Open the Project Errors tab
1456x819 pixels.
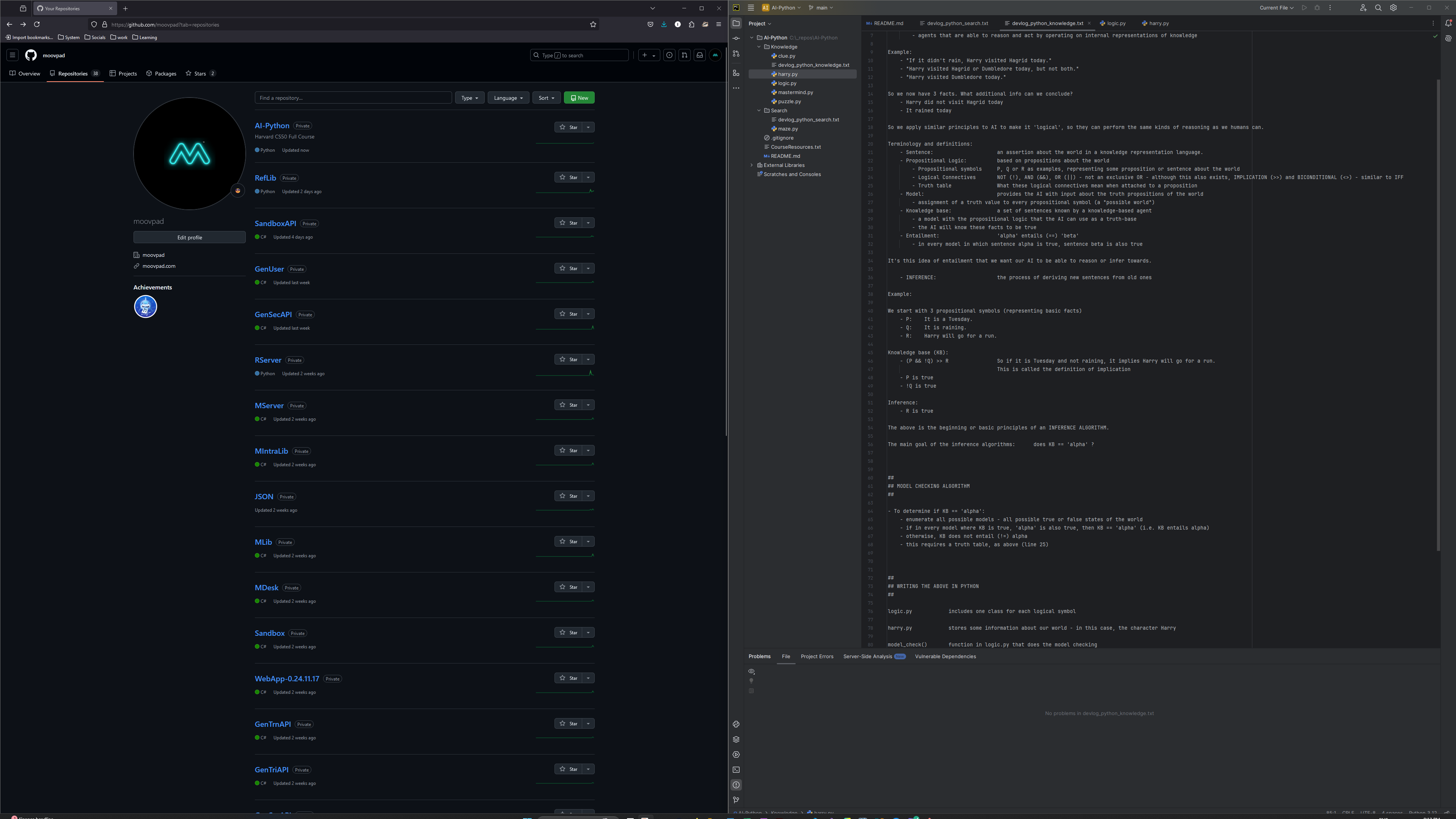click(x=817, y=656)
